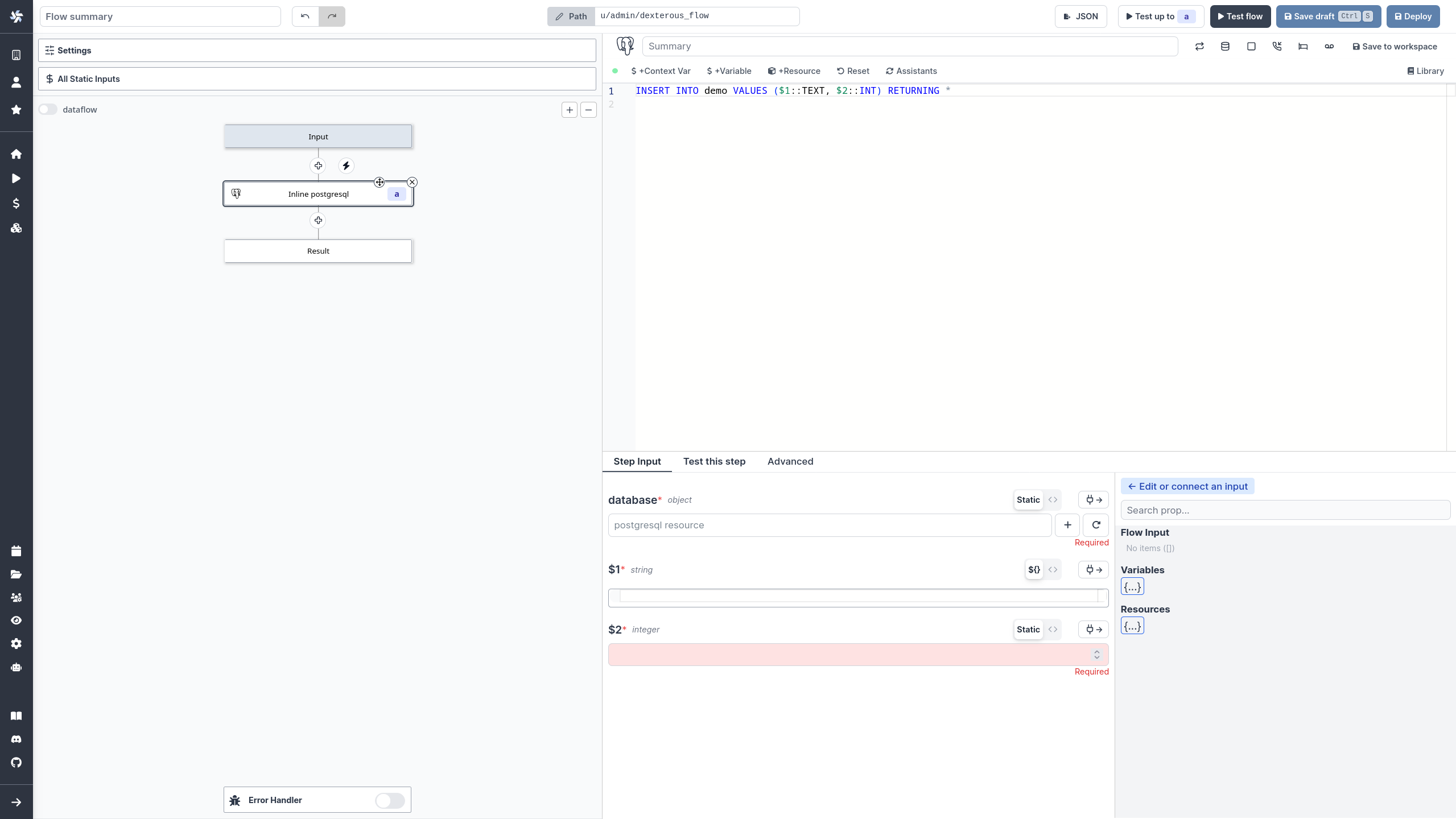Click the trigger lightning bolt icon
The width and height of the screenshot is (1456, 819).
(x=346, y=166)
